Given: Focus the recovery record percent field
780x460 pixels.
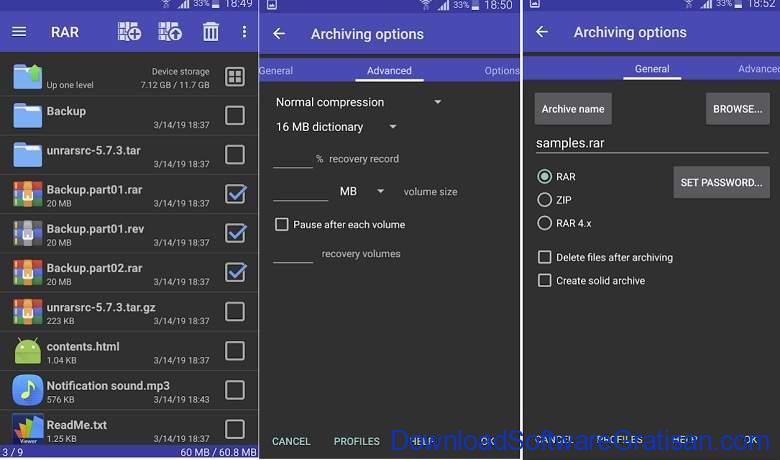Looking at the screenshot, I should coord(292,159).
